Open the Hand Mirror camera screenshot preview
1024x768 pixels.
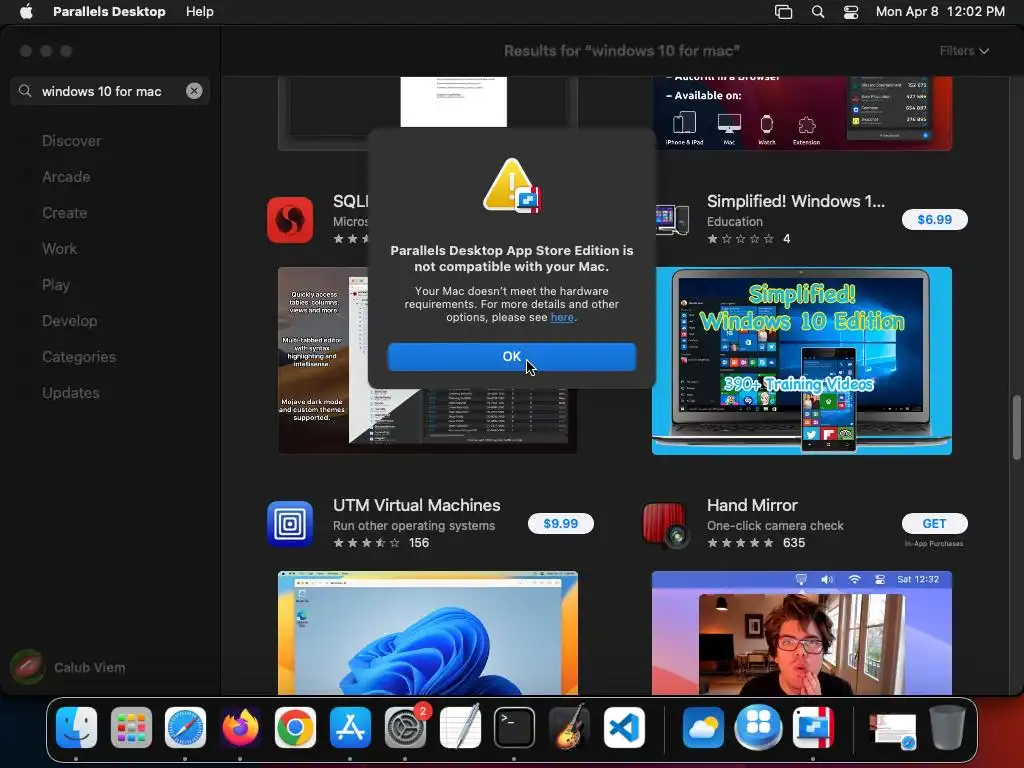[x=802, y=633]
